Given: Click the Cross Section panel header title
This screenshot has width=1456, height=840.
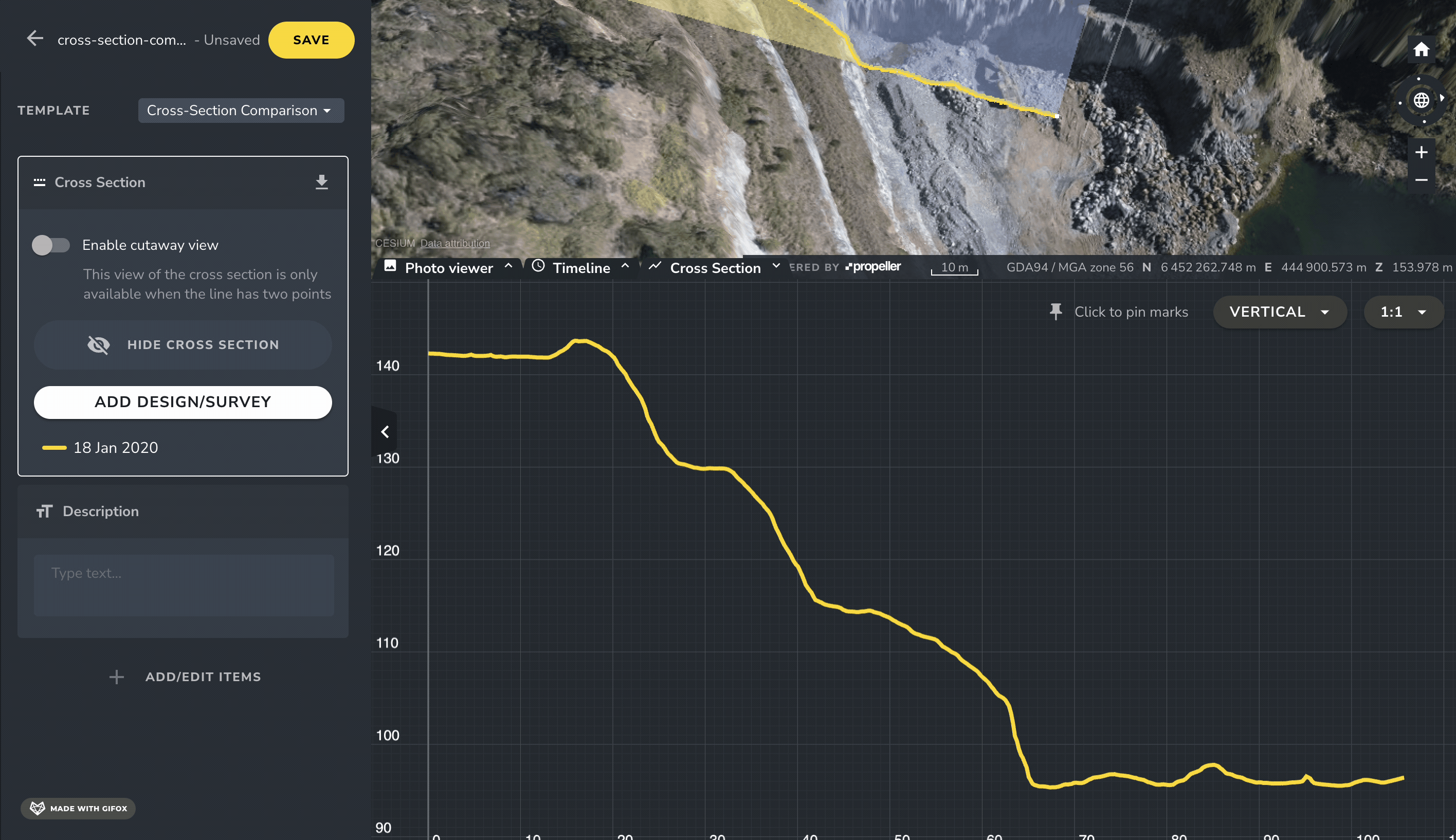Looking at the screenshot, I should 100,182.
